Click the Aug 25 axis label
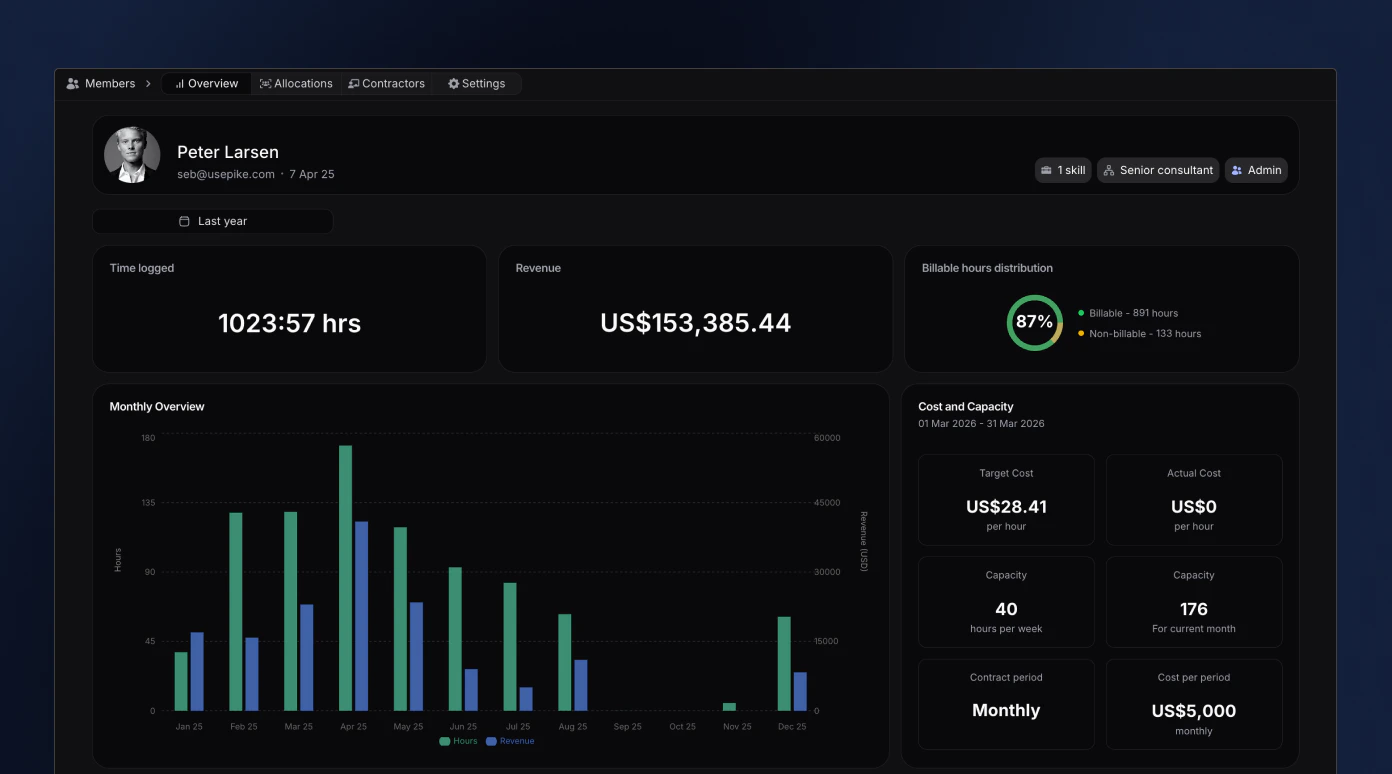This screenshot has width=1392, height=774. tap(573, 727)
